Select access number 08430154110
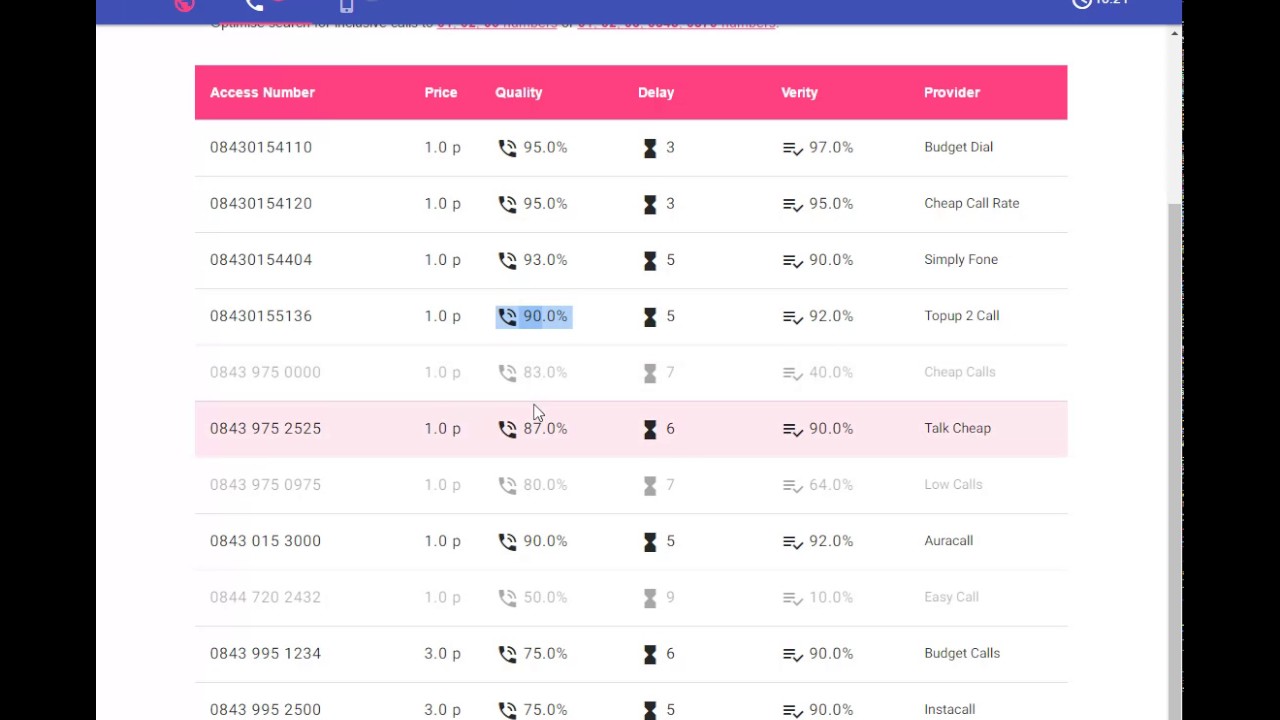Image resolution: width=1280 pixels, height=720 pixels. click(261, 147)
